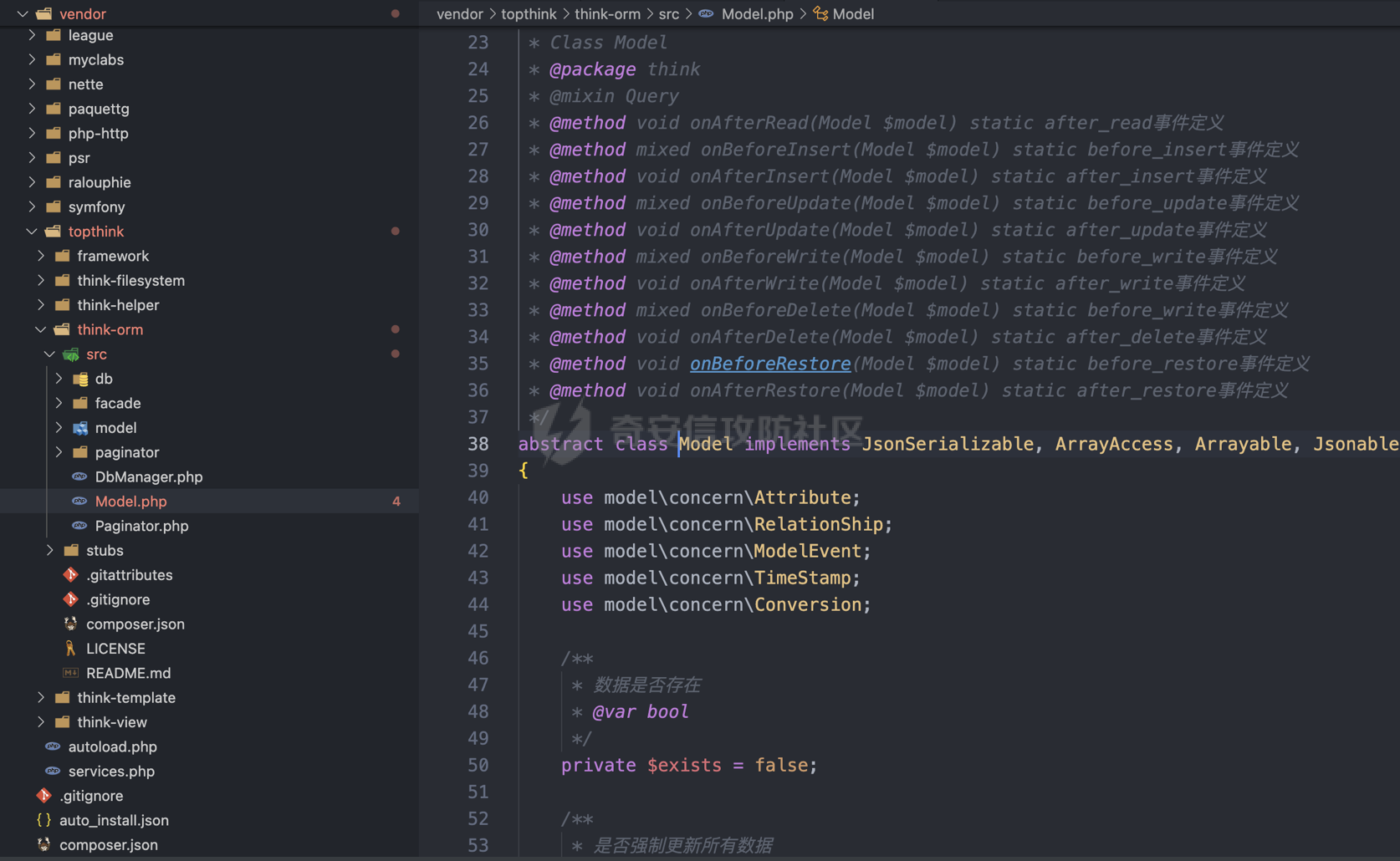Click Attribute trait on line 40

coord(802,497)
